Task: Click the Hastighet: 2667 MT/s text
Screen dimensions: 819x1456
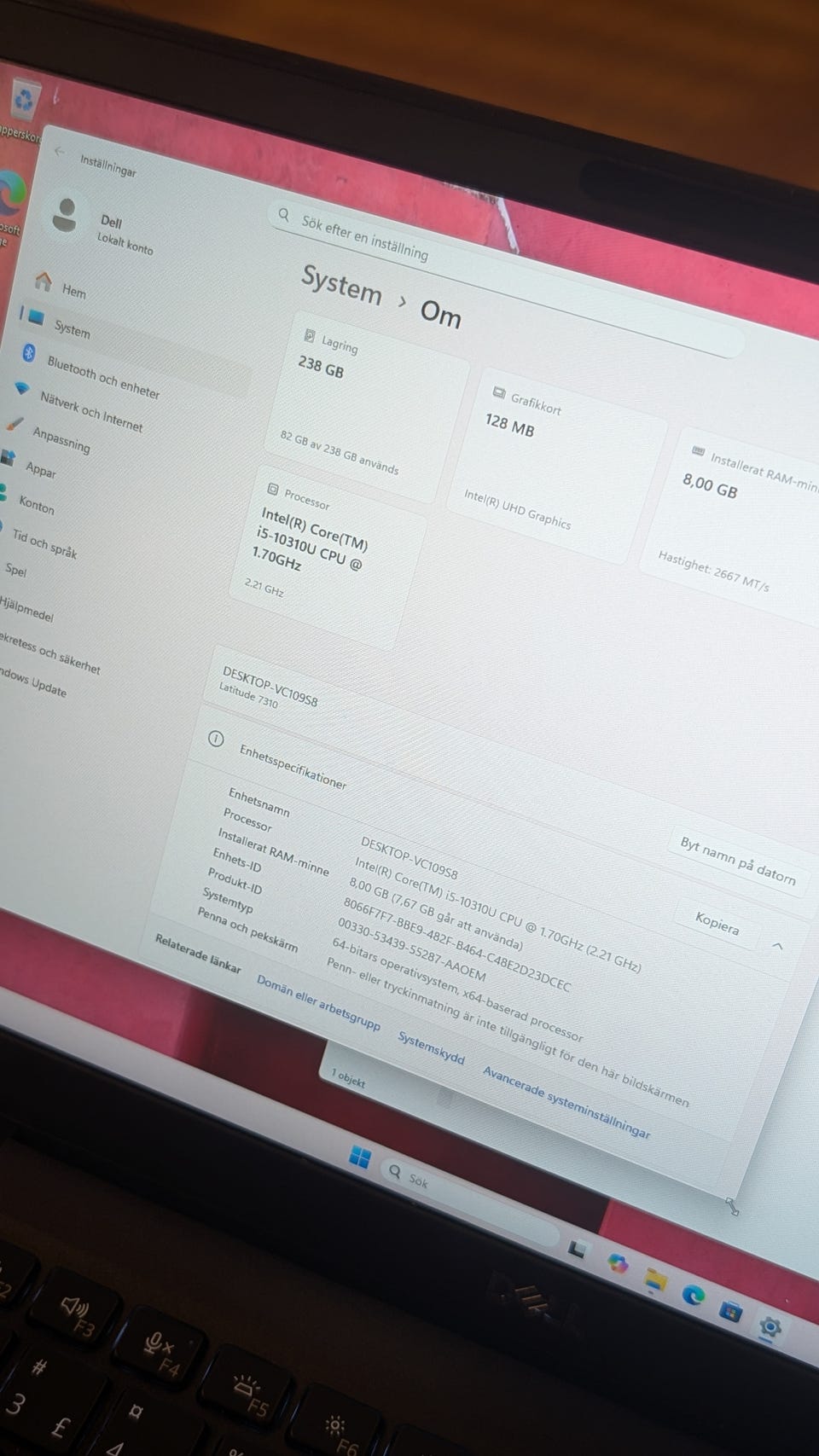Action: click(x=713, y=571)
